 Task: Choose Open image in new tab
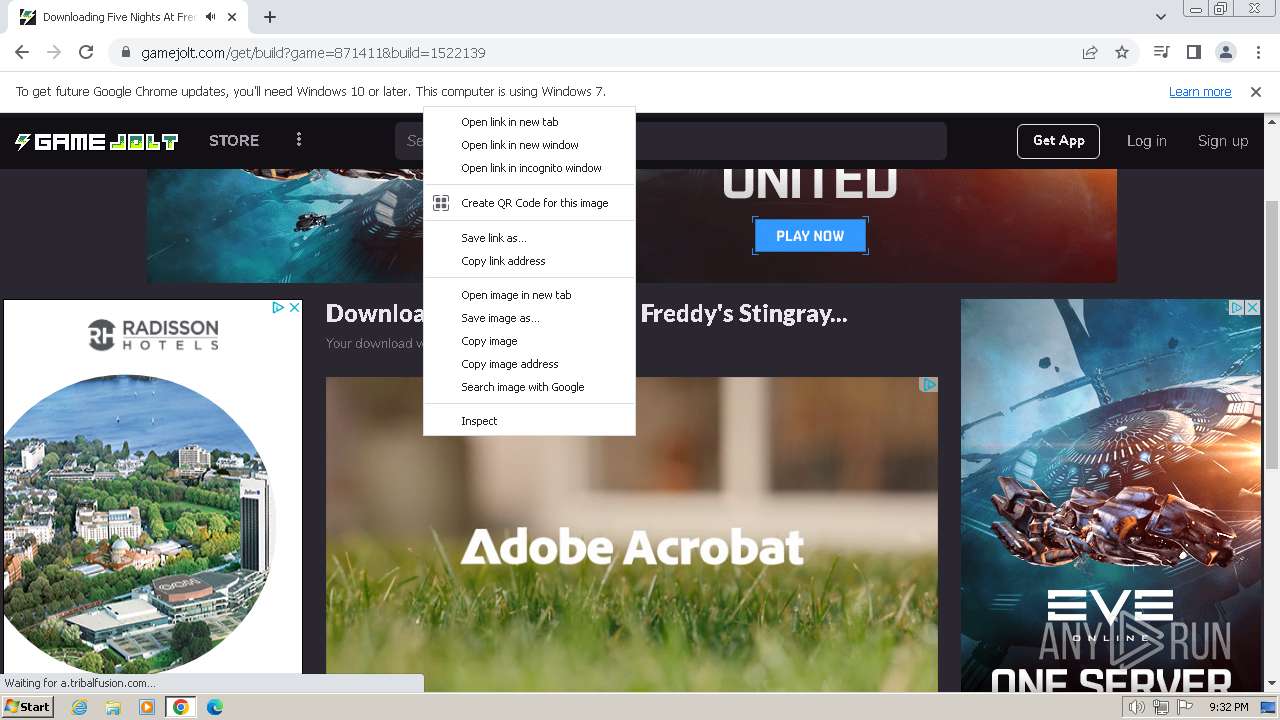(529, 295)
